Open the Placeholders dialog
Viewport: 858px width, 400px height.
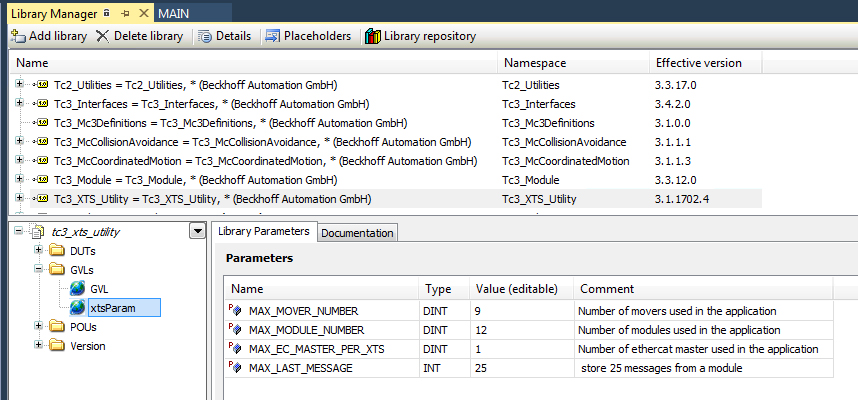point(308,36)
